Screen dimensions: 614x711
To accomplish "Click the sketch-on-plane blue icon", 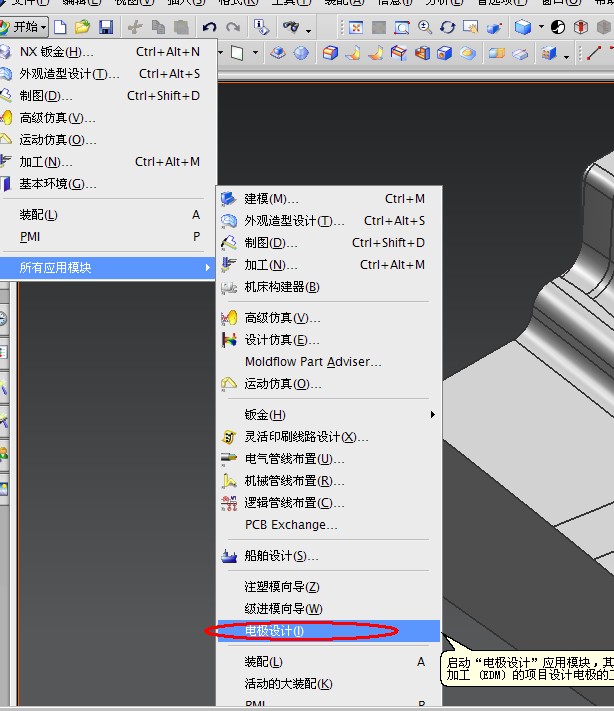I will coord(278,54).
